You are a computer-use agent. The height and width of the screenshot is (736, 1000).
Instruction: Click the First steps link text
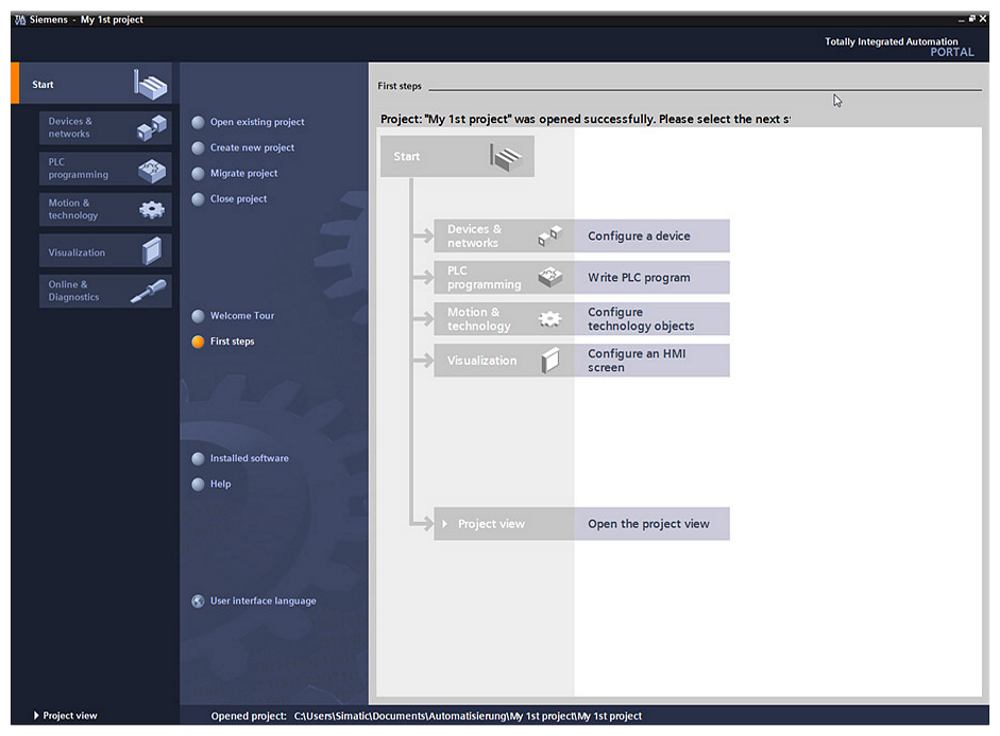pos(232,341)
